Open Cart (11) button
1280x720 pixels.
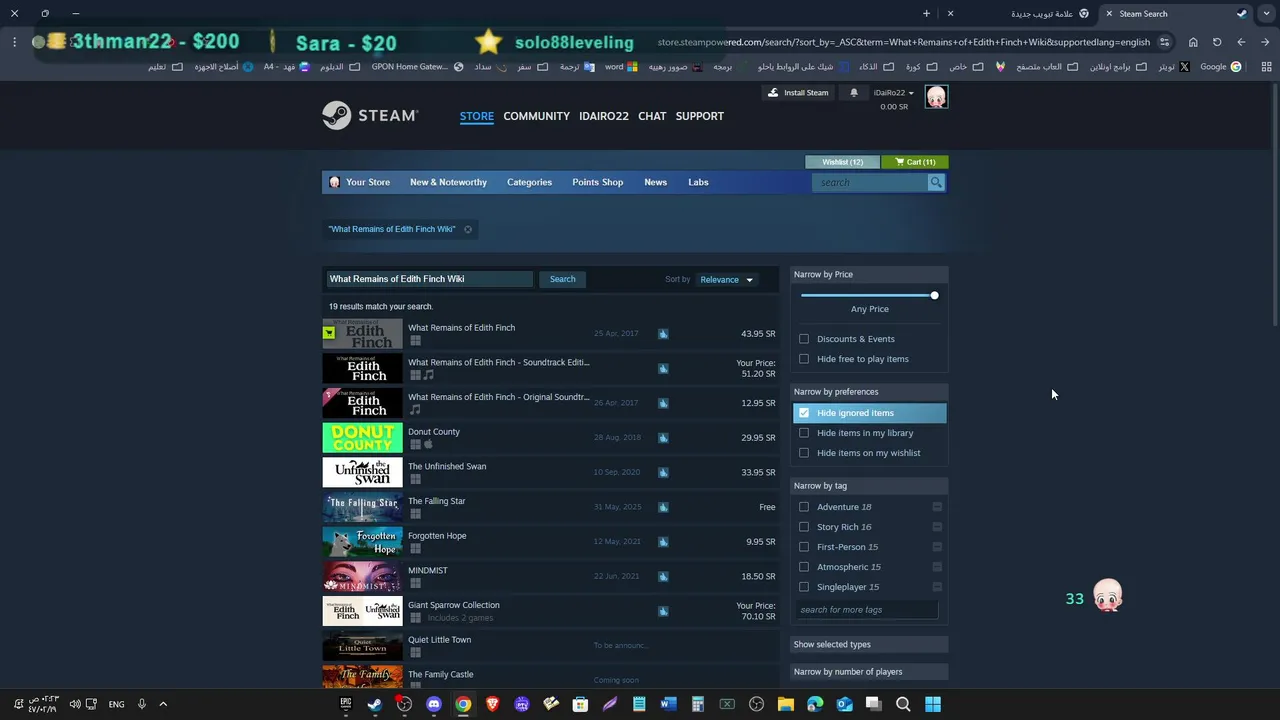click(915, 162)
